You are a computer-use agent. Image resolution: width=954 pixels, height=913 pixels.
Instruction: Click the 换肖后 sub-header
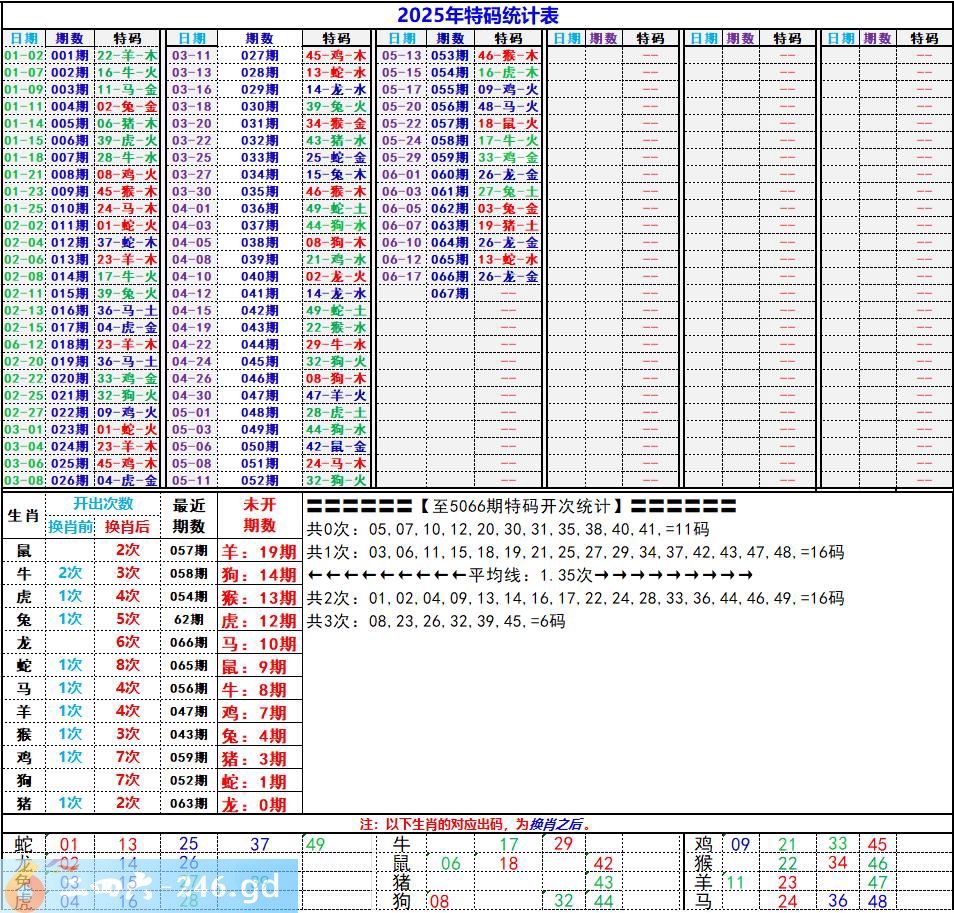click(x=127, y=526)
